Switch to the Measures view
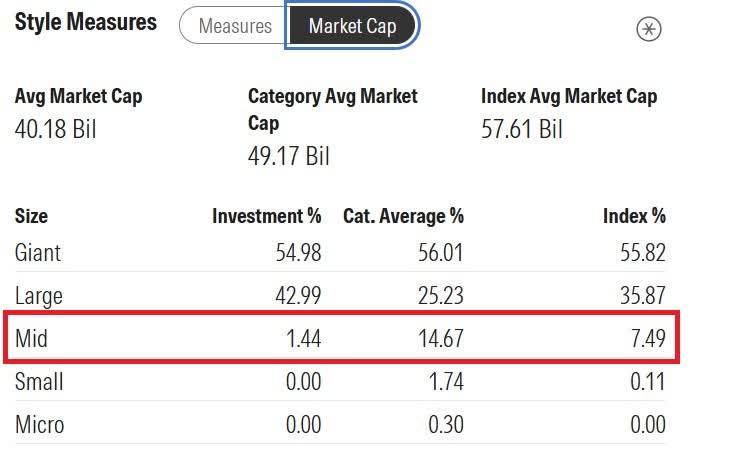The width and height of the screenshot is (731, 453). coord(235,26)
